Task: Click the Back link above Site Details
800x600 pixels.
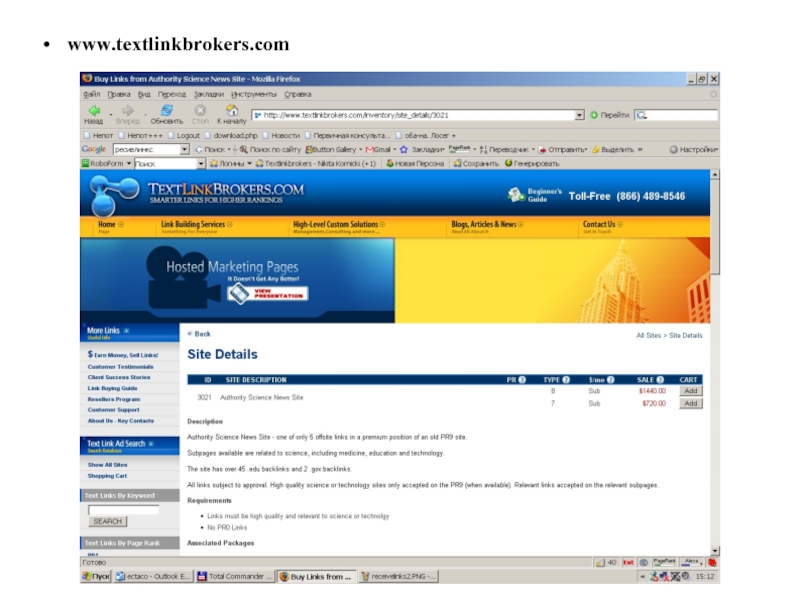Action: pos(199,334)
